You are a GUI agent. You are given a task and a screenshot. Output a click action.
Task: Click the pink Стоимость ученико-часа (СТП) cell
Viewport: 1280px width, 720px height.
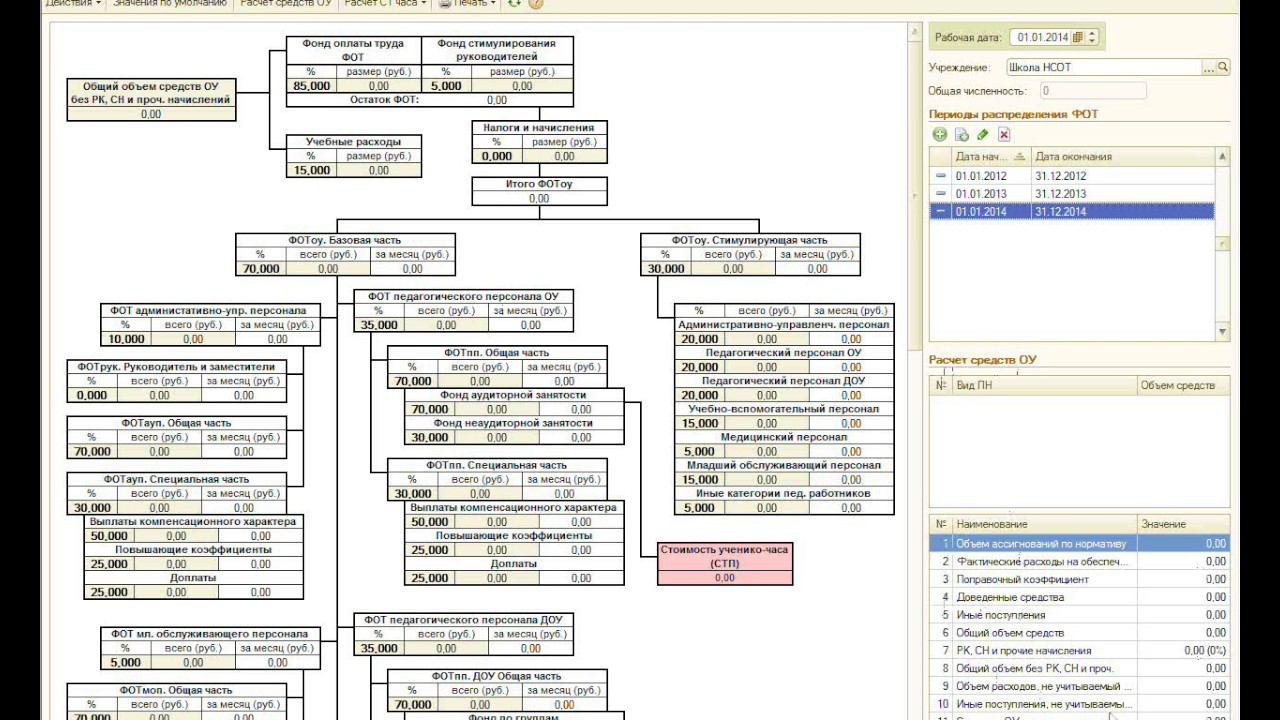coord(724,564)
